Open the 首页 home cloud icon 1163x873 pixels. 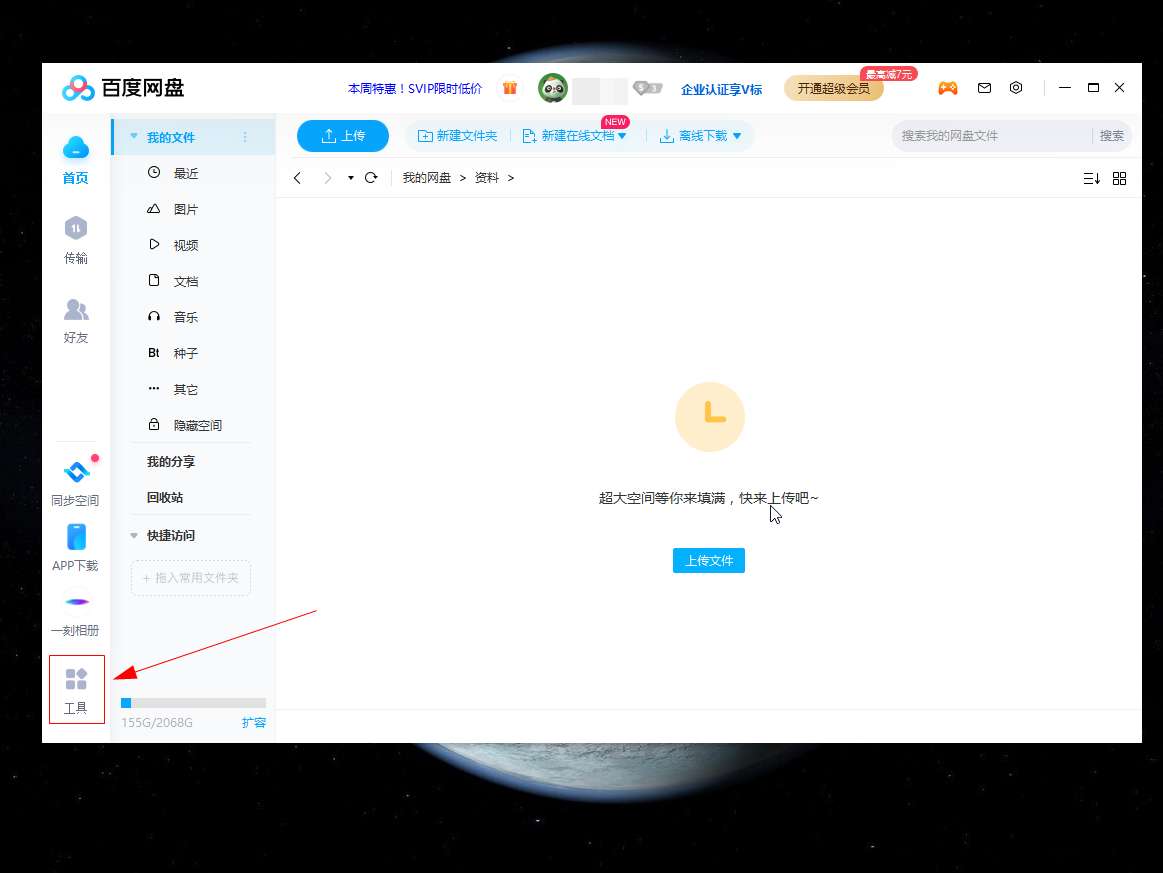tap(76, 148)
